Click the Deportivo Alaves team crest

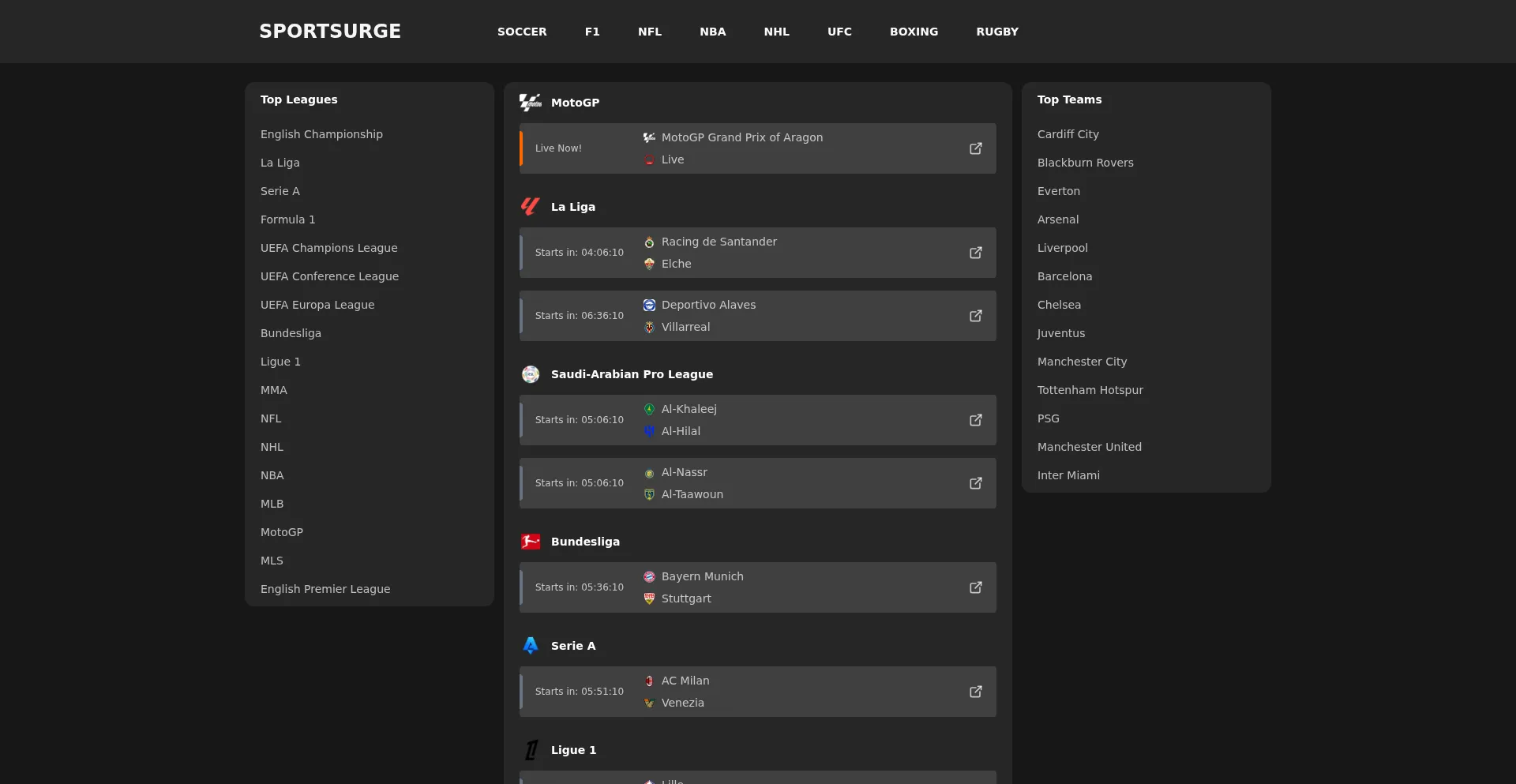[x=649, y=305]
